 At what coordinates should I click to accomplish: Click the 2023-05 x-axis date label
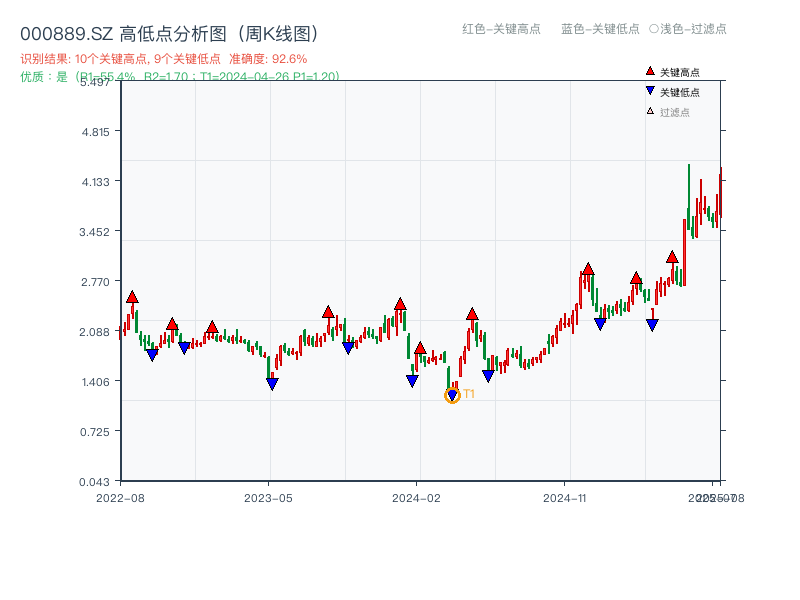(268, 498)
